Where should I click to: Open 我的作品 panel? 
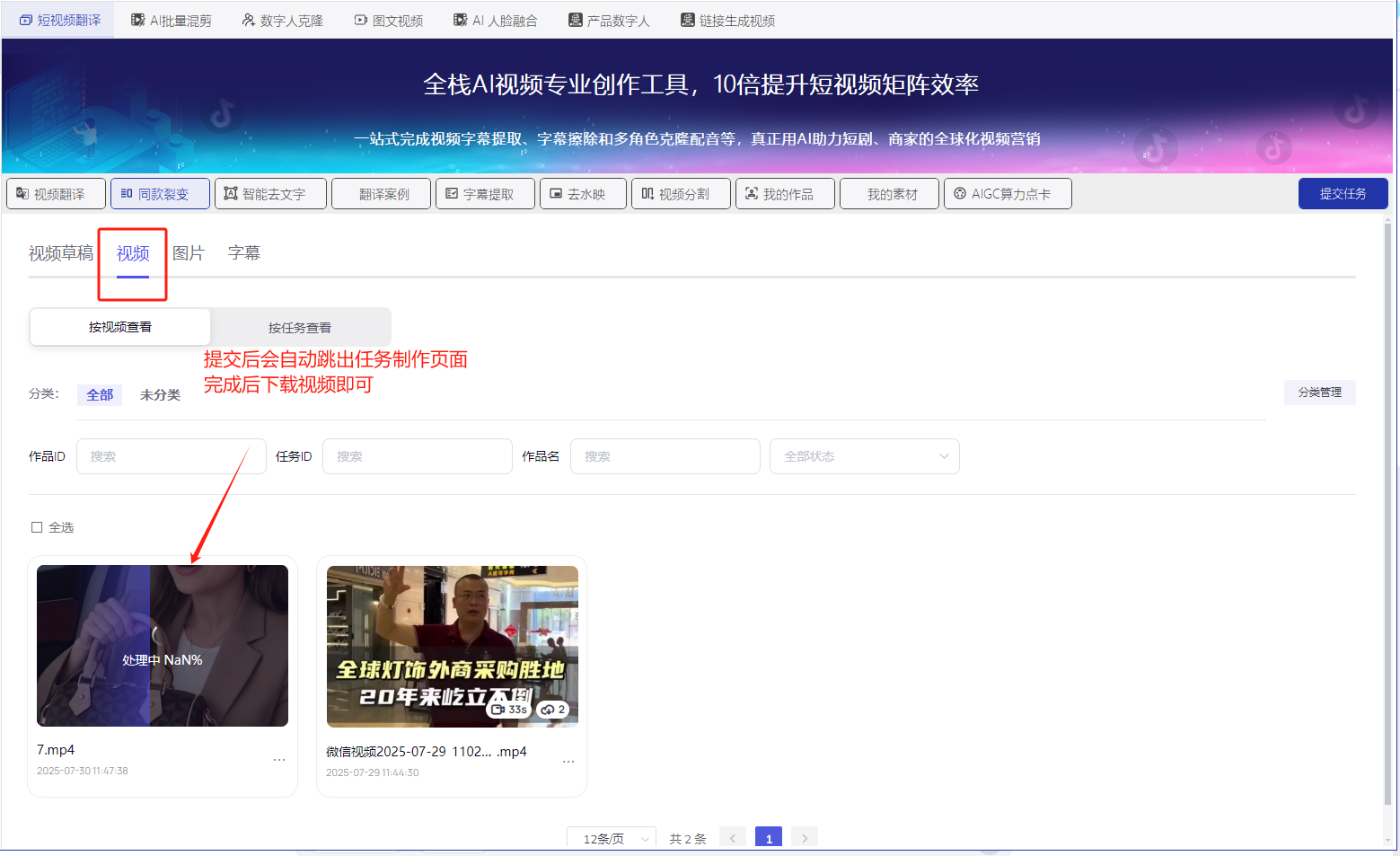click(x=784, y=193)
